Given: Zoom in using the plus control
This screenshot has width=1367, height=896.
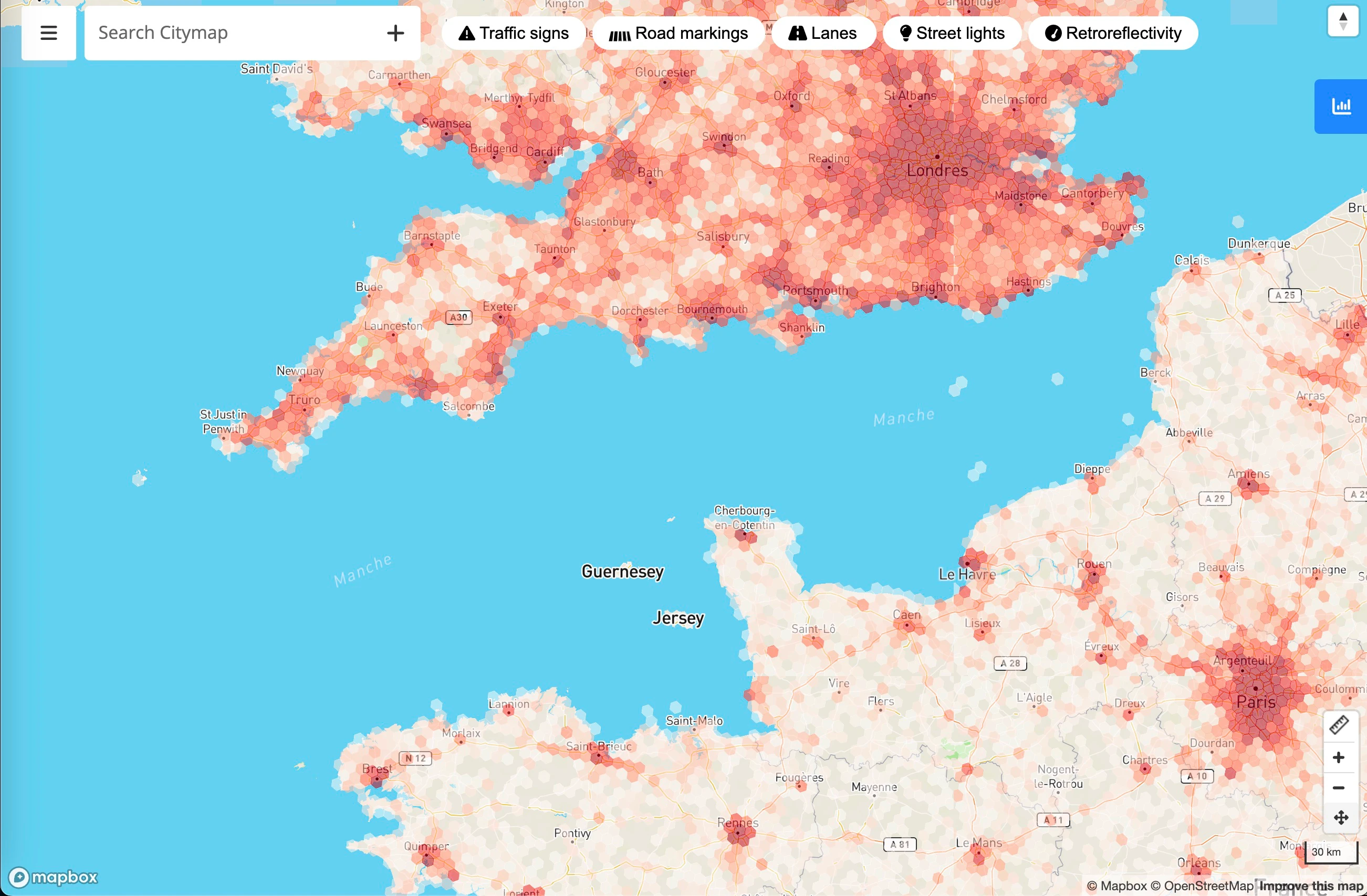Looking at the screenshot, I should pos(1341,757).
